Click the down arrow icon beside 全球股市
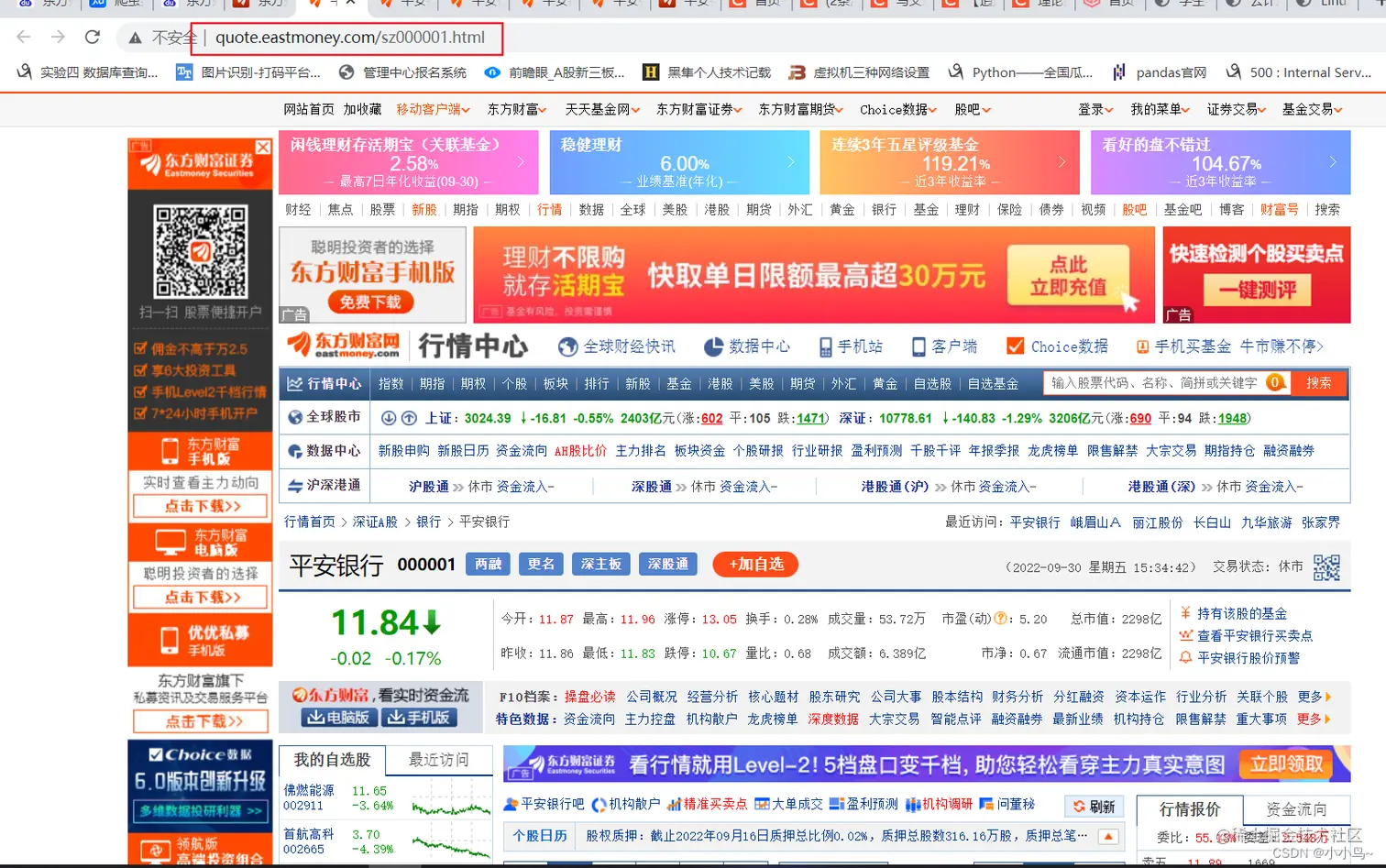This screenshot has height=868, width=1386. tap(389, 418)
